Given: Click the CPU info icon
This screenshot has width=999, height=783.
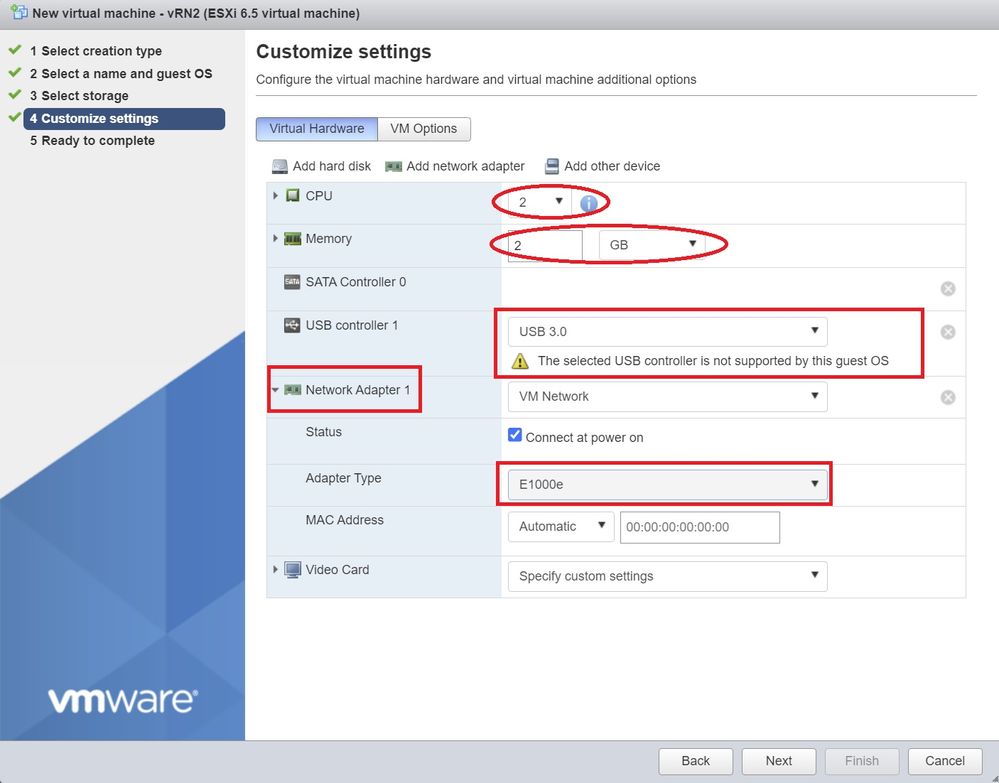Looking at the screenshot, I should pyautogui.click(x=589, y=203).
